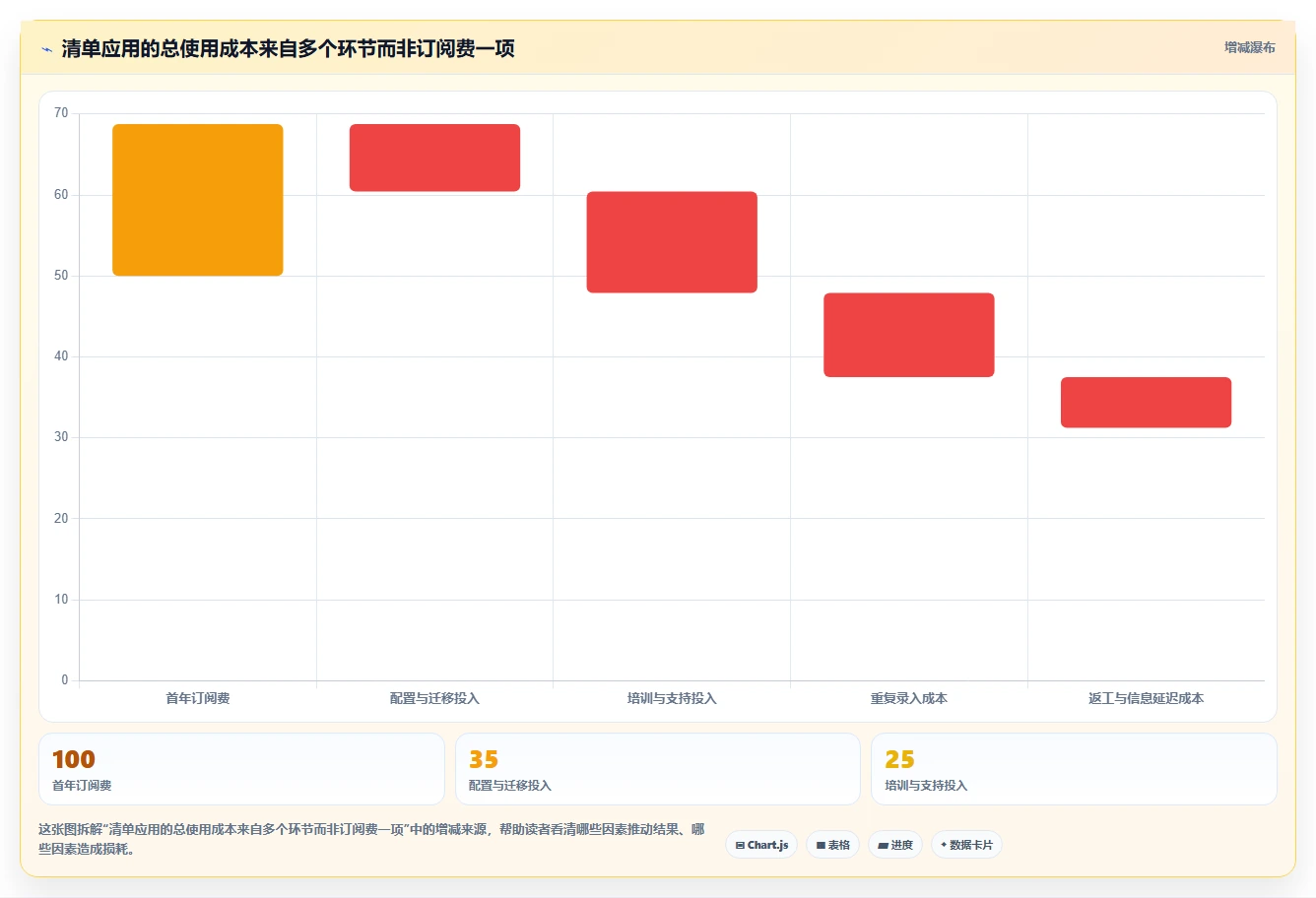
Task: Select the red 配置与迁移投入 bar
Action: [x=434, y=158]
